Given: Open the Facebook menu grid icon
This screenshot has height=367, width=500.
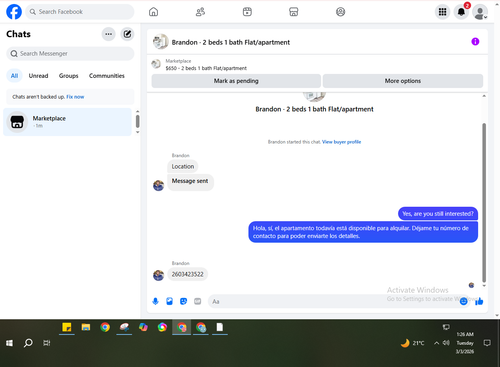Looking at the screenshot, I should click(x=442, y=12).
